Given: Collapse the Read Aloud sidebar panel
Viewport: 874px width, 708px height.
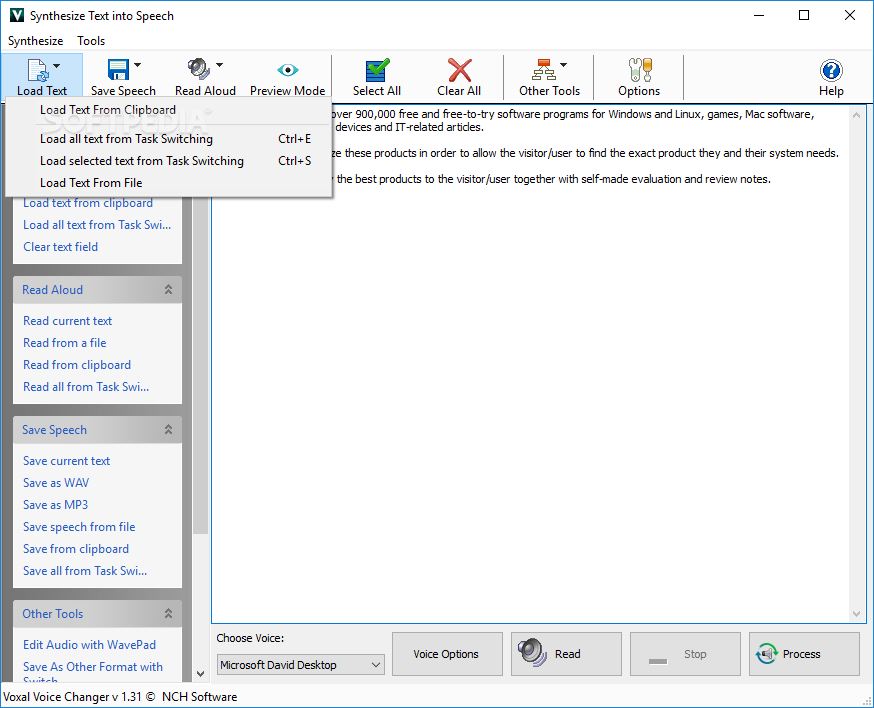Looking at the screenshot, I should pyautogui.click(x=168, y=289).
